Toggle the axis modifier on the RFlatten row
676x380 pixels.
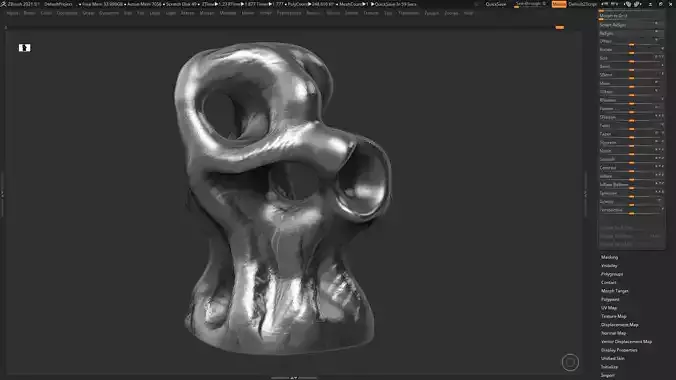(x=662, y=100)
